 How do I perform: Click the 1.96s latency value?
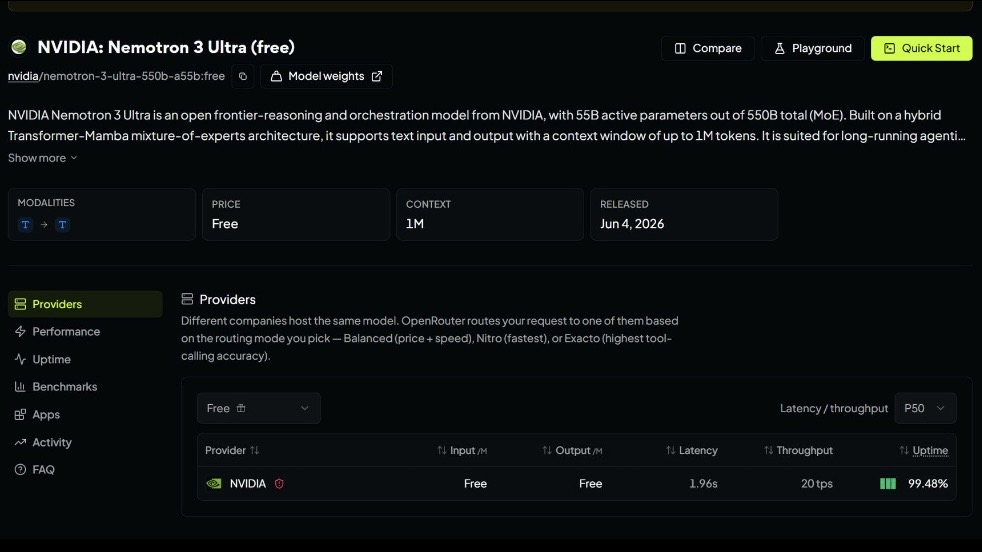point(703,484)
